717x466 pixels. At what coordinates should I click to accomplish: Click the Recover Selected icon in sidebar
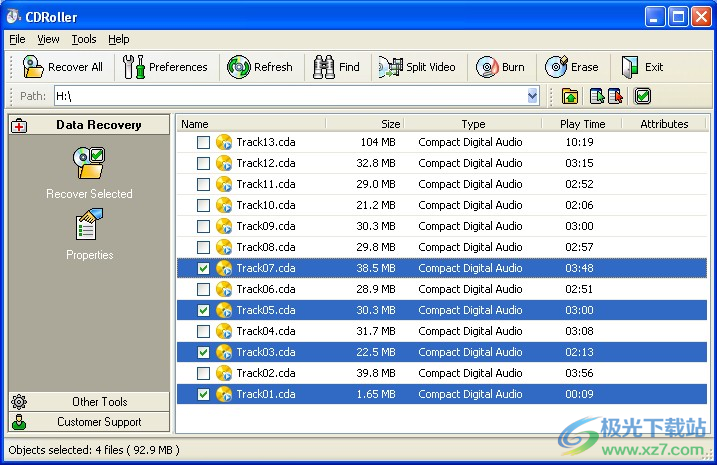click(89, 163)
